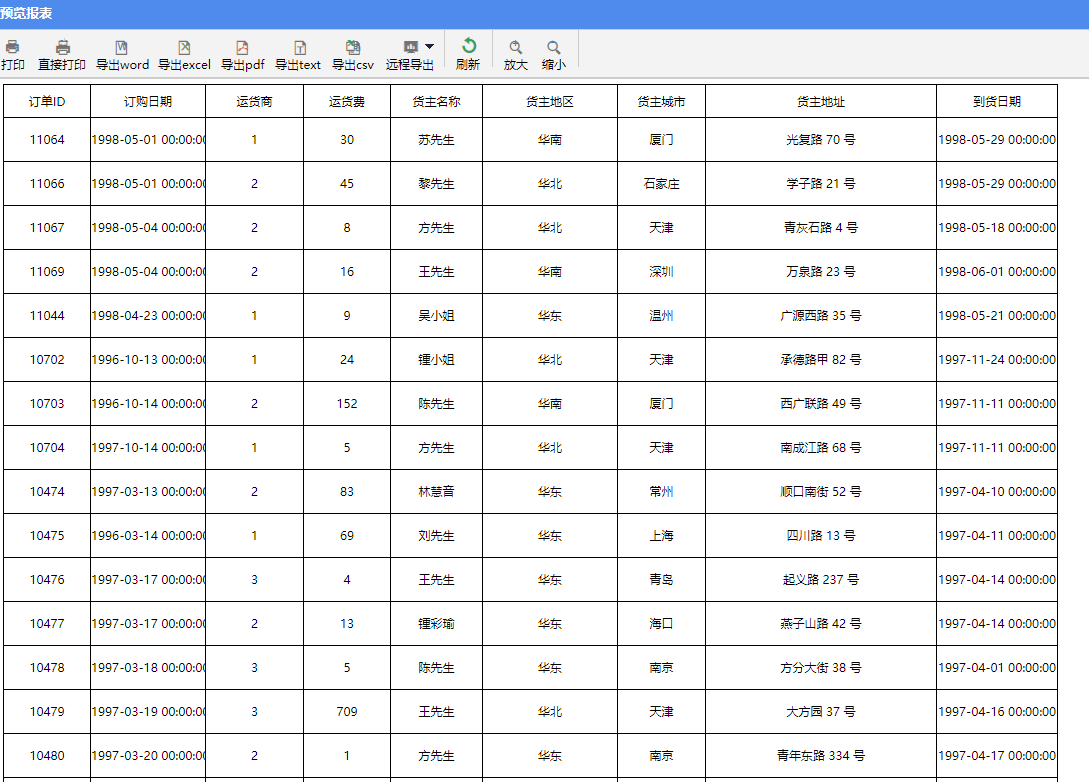Refresh the report with 刷新 icon
The width and height of the screenshot is (1089, 782).
468,47
